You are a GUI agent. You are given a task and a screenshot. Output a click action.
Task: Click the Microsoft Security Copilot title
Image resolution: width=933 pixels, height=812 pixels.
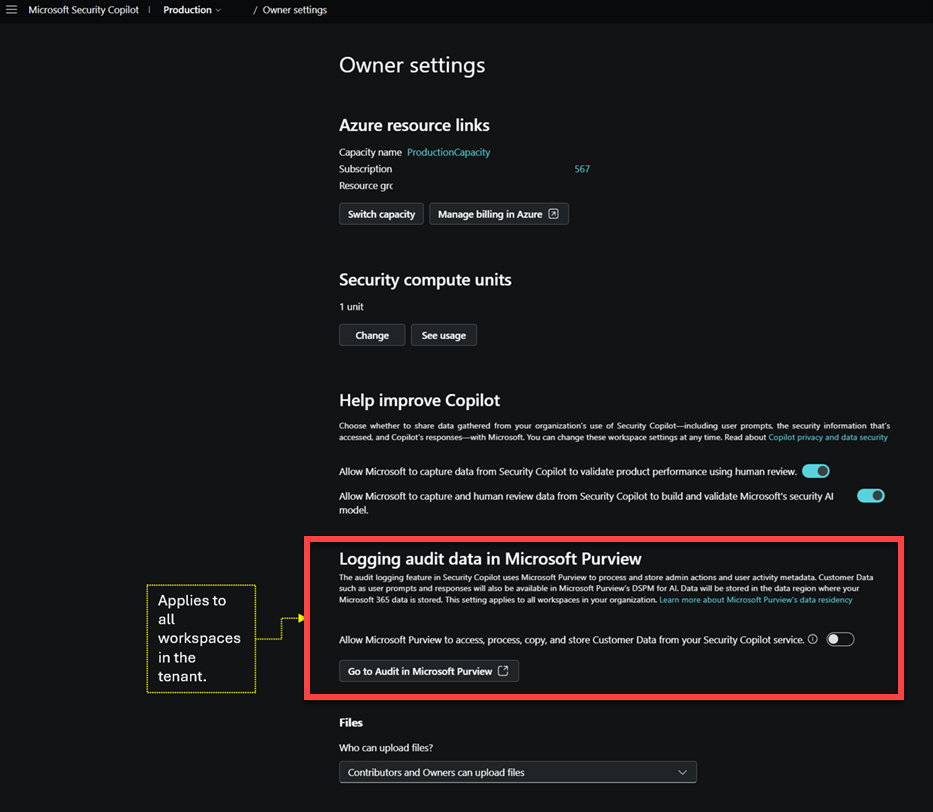pyautogui.click(x=83, y=10)
